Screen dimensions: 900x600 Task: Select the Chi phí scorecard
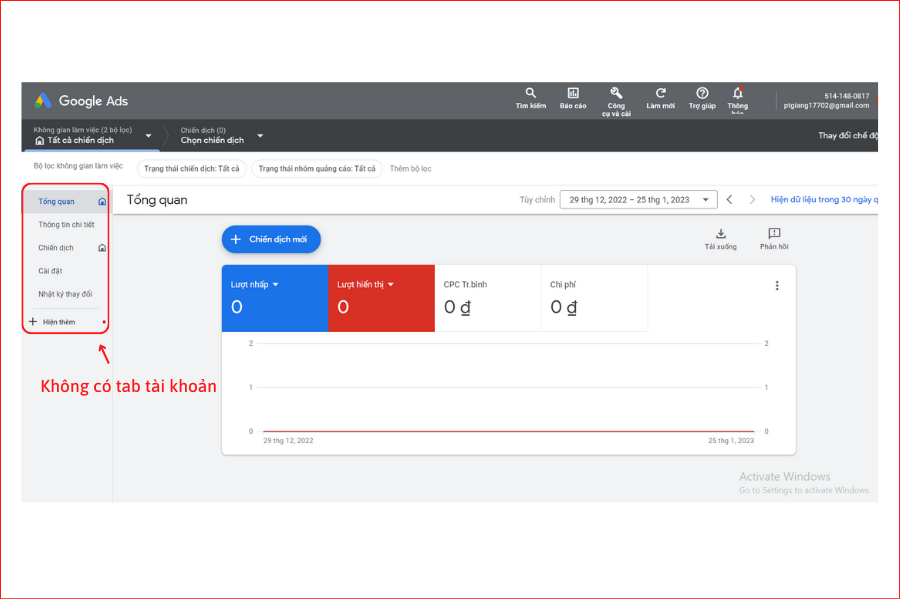click(x=594, y=299)
